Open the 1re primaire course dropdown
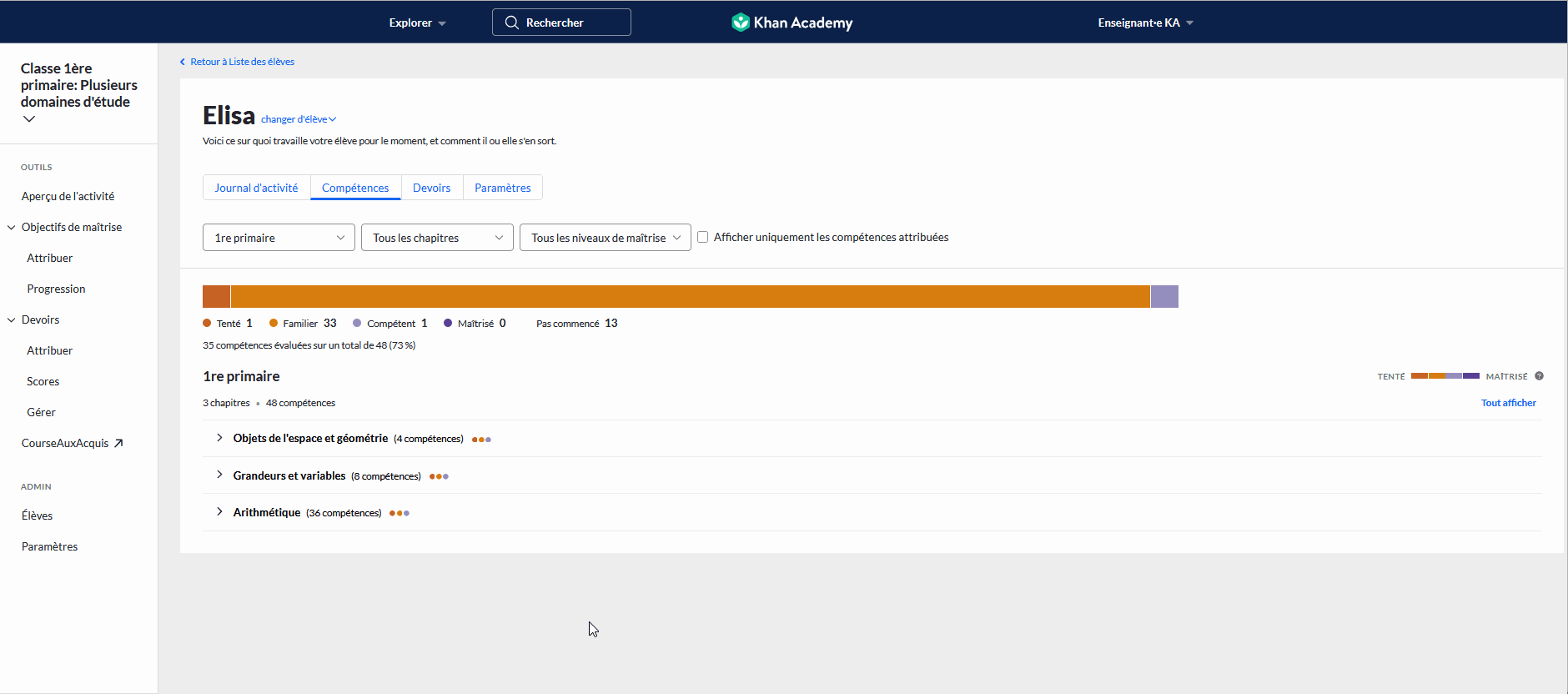1568x694 pixels. [279, 238]
